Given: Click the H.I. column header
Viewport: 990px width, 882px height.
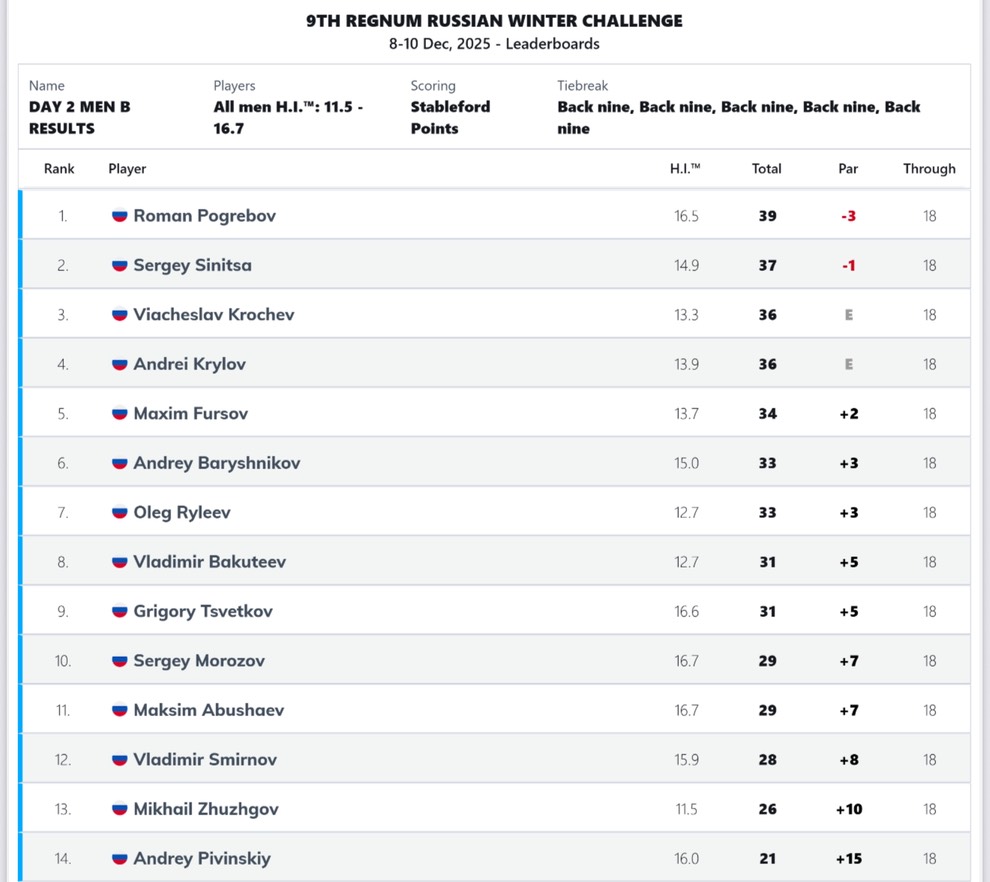Looking at the screenshot, I should coord(685,169).
